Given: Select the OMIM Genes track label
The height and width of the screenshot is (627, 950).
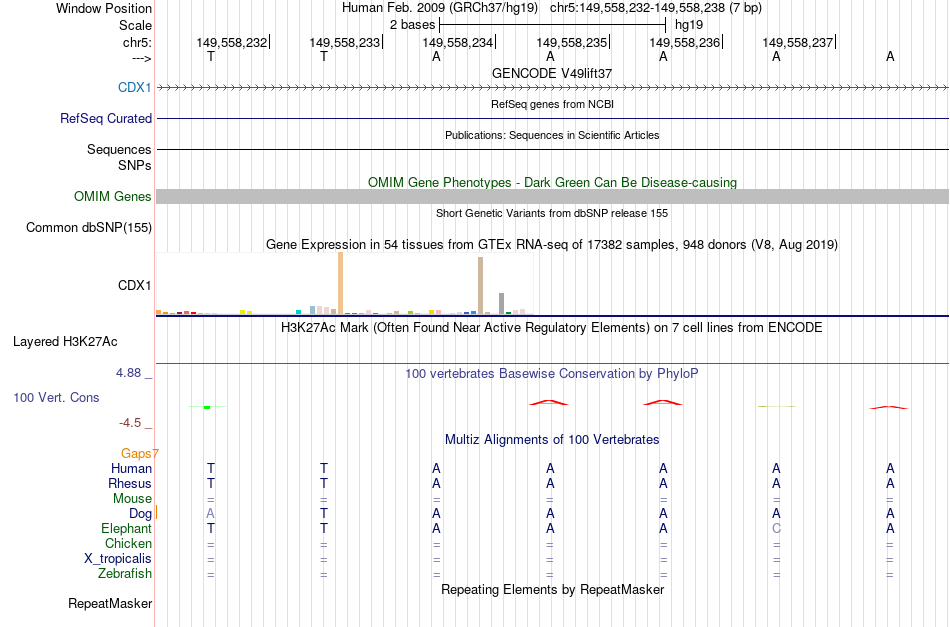Looking at the screenshot, I should pos(113,196).
